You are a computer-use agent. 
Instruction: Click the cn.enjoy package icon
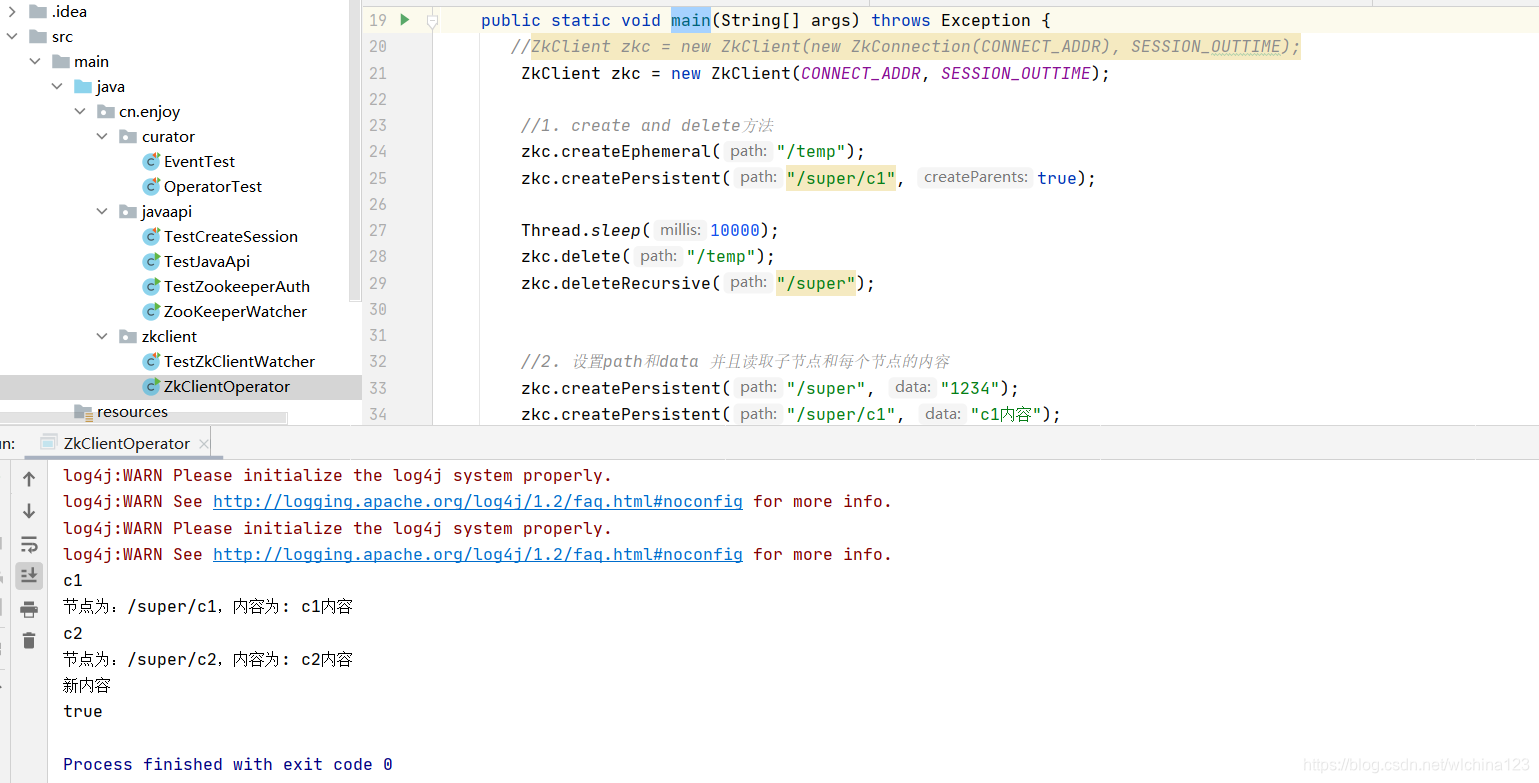pyautogui.click(x=106, y=111)
